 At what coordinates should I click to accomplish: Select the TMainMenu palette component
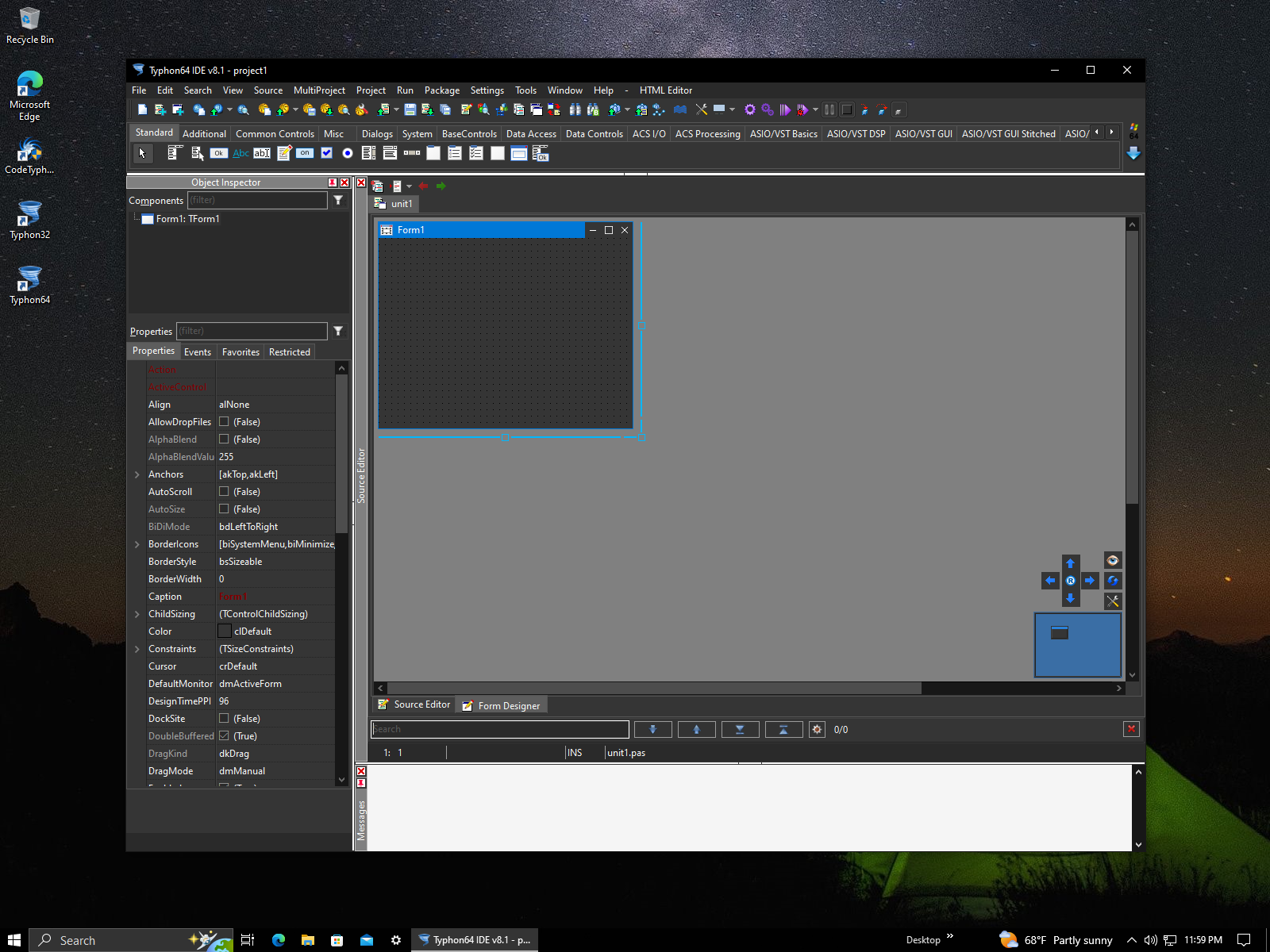pyautogui.click(x=175, y=154)
